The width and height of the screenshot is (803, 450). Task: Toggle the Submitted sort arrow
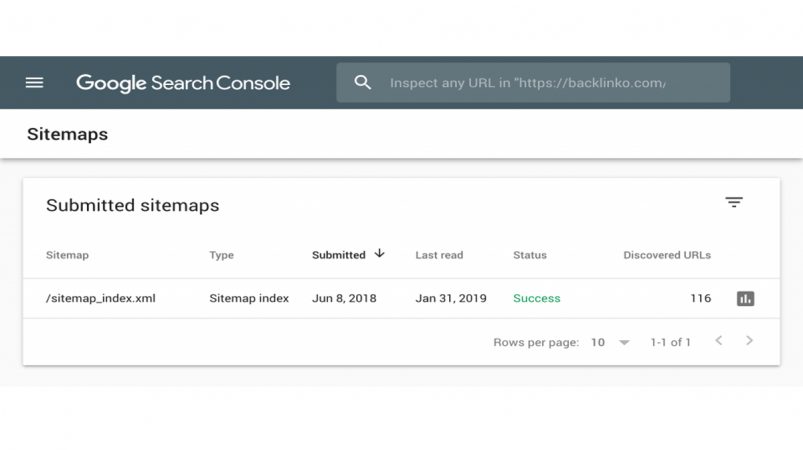click(379, 253)
